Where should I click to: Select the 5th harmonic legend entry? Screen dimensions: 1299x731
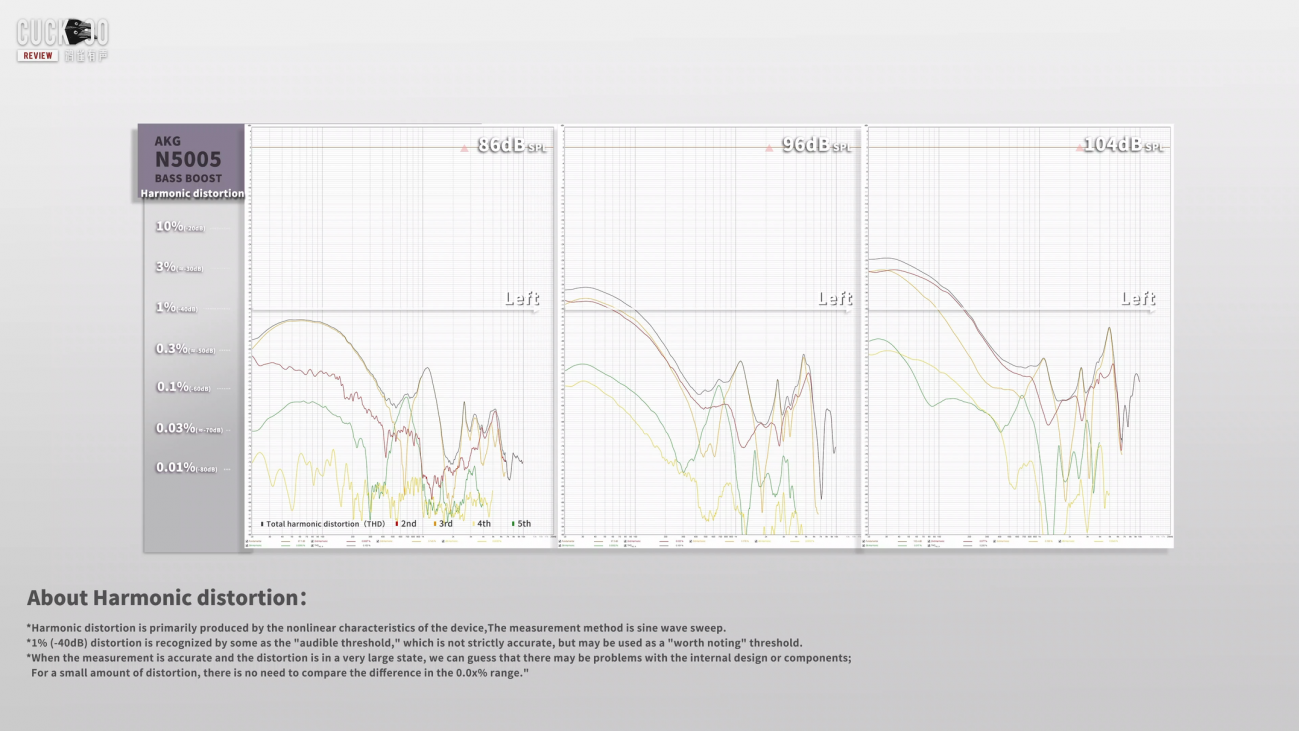click(x=521, y=524)
